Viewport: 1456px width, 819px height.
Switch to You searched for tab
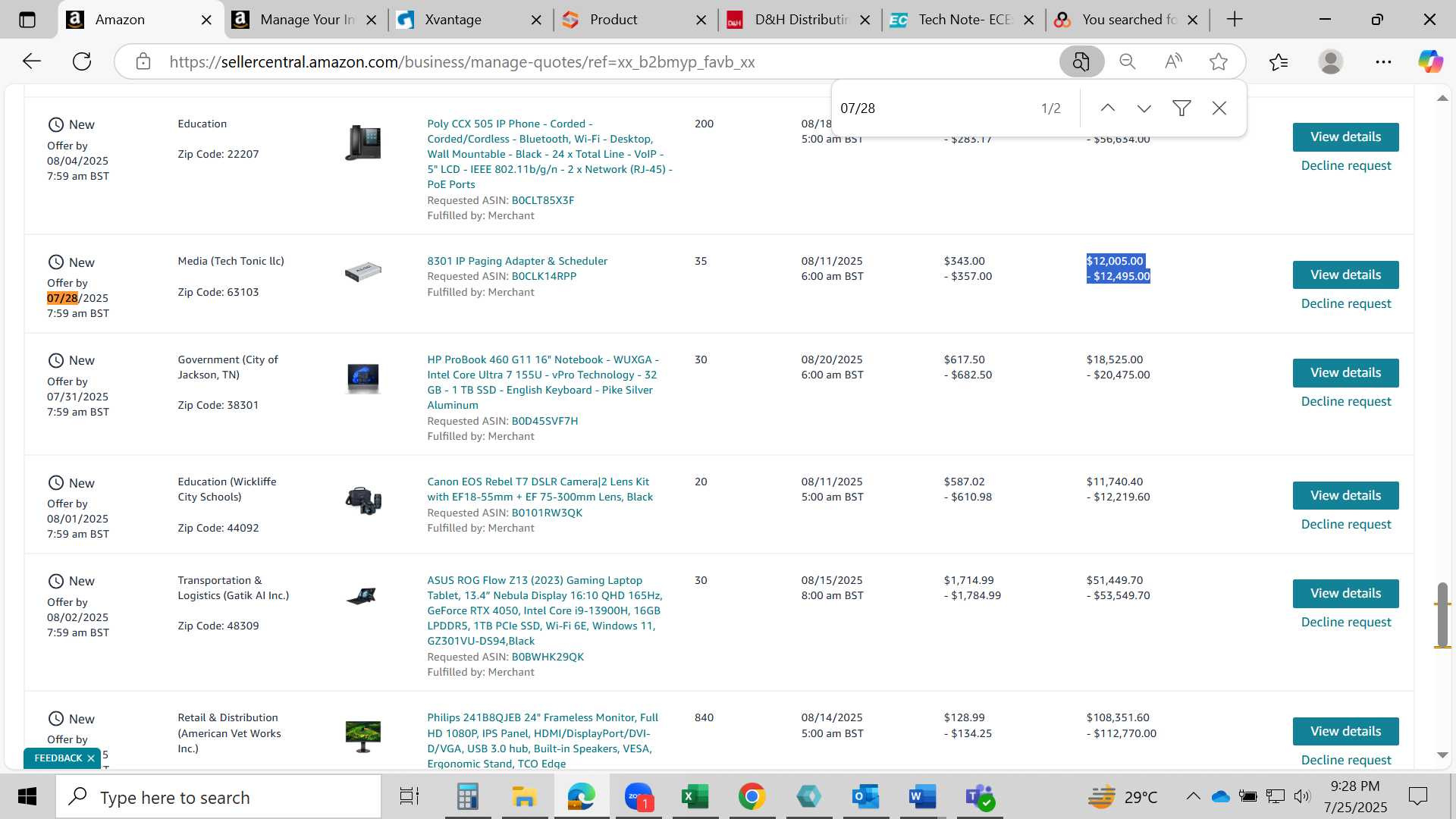tap(1128, 20)
